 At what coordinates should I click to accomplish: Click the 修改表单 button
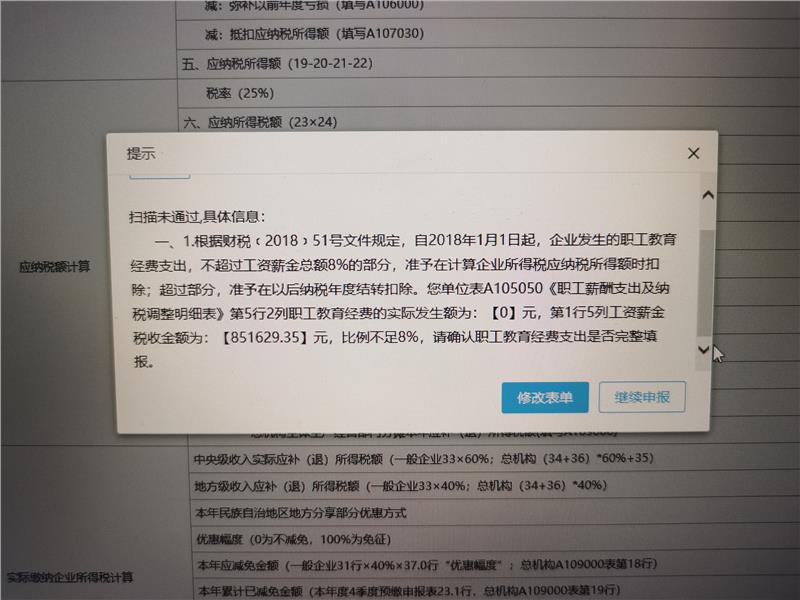544,397
